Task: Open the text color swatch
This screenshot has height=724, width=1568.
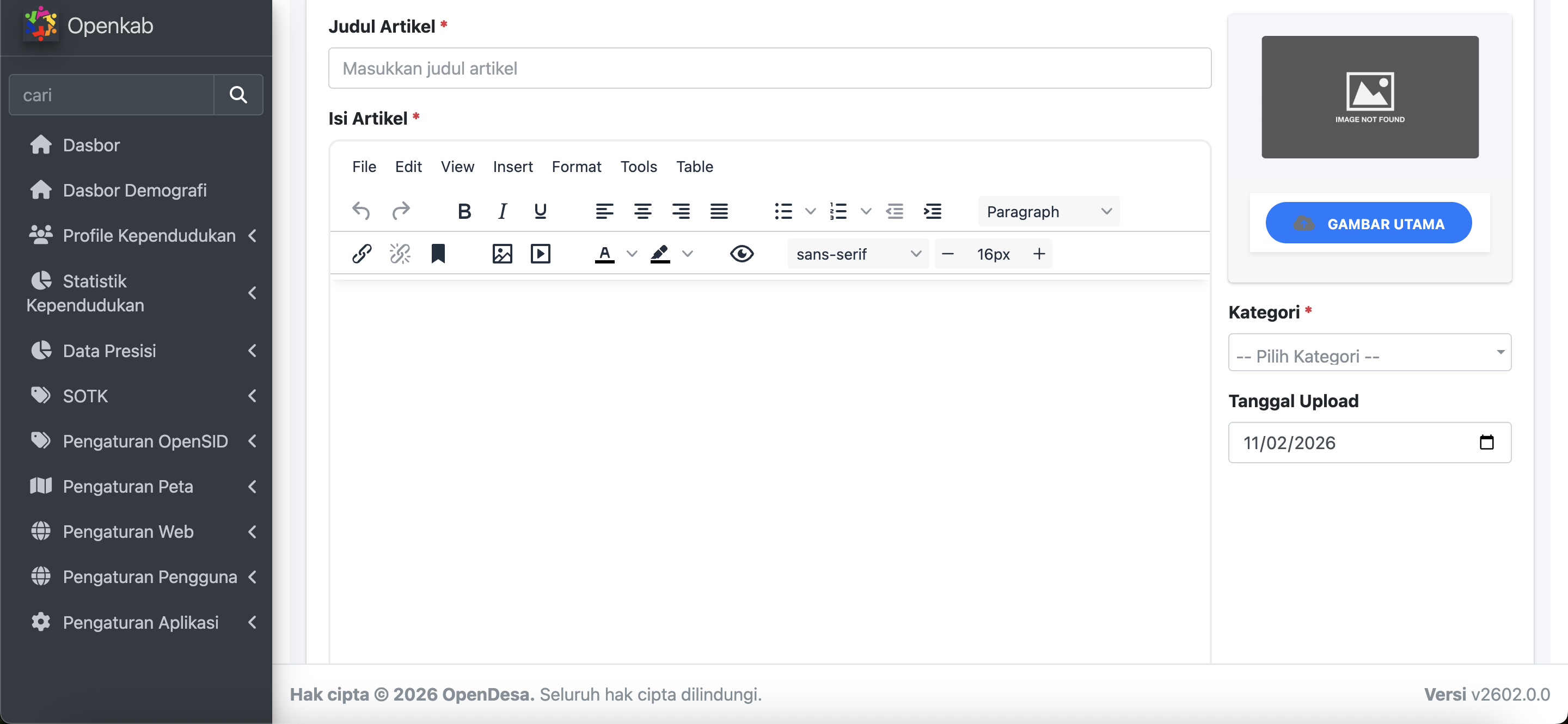Action: coord(604,254)
